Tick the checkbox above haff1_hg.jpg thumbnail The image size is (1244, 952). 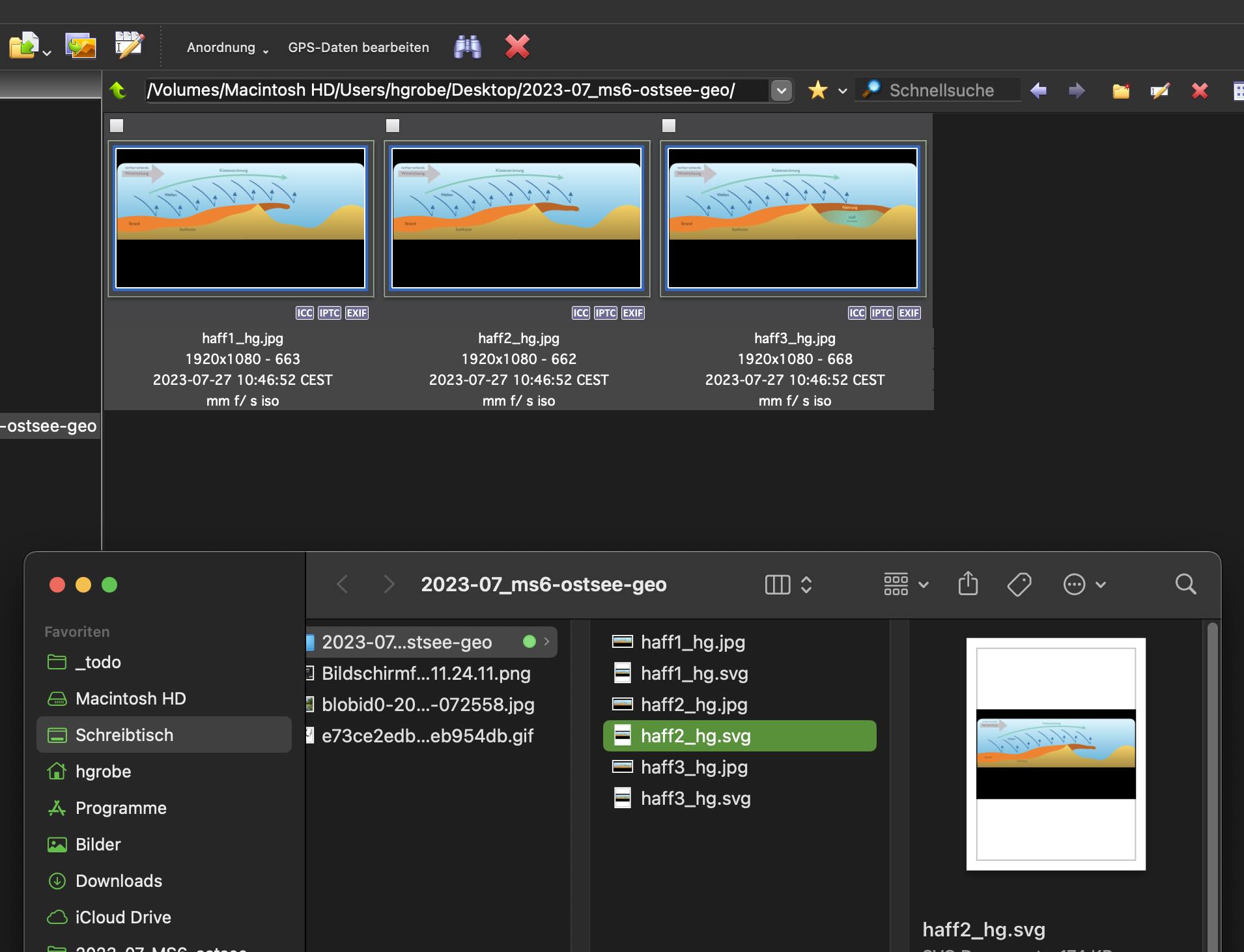pyautogui.click(x=117, y=126)
